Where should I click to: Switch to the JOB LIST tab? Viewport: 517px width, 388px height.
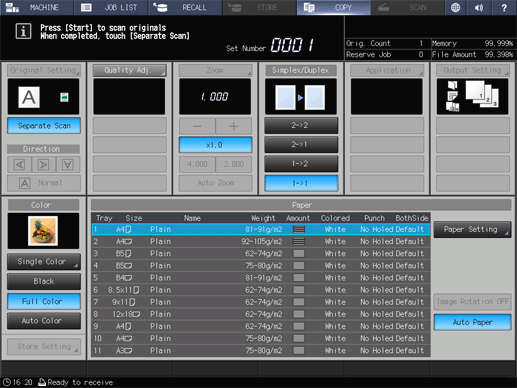(111, 7)
